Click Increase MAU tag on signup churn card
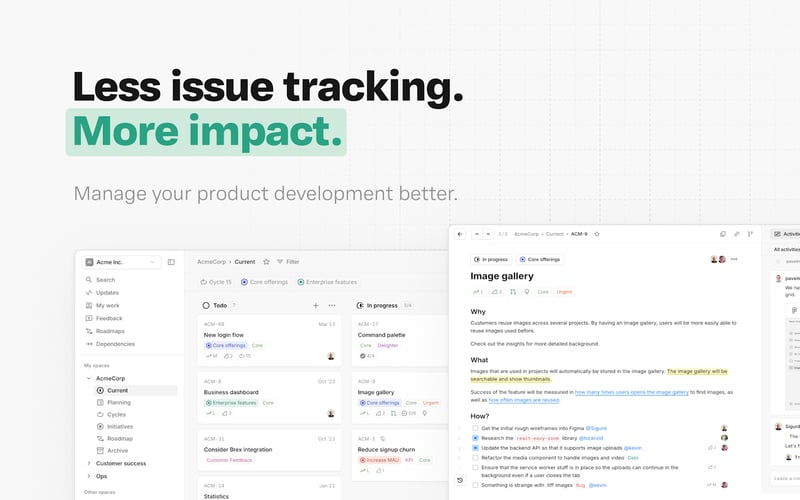800x500 pixels. coord(380,460)
